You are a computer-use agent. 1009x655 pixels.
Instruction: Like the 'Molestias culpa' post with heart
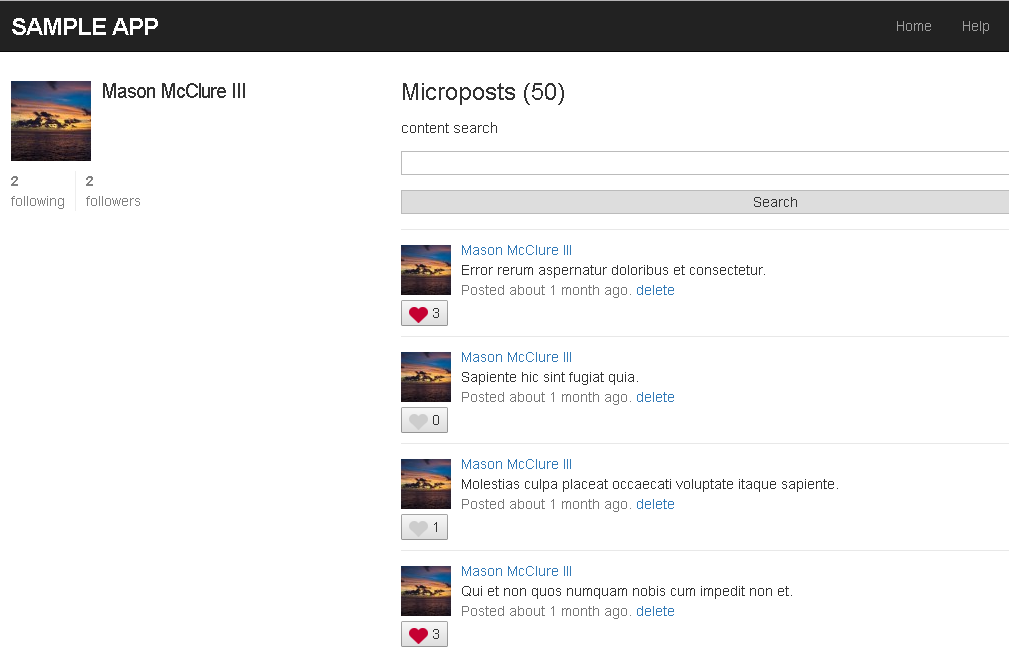coord(424,527)
